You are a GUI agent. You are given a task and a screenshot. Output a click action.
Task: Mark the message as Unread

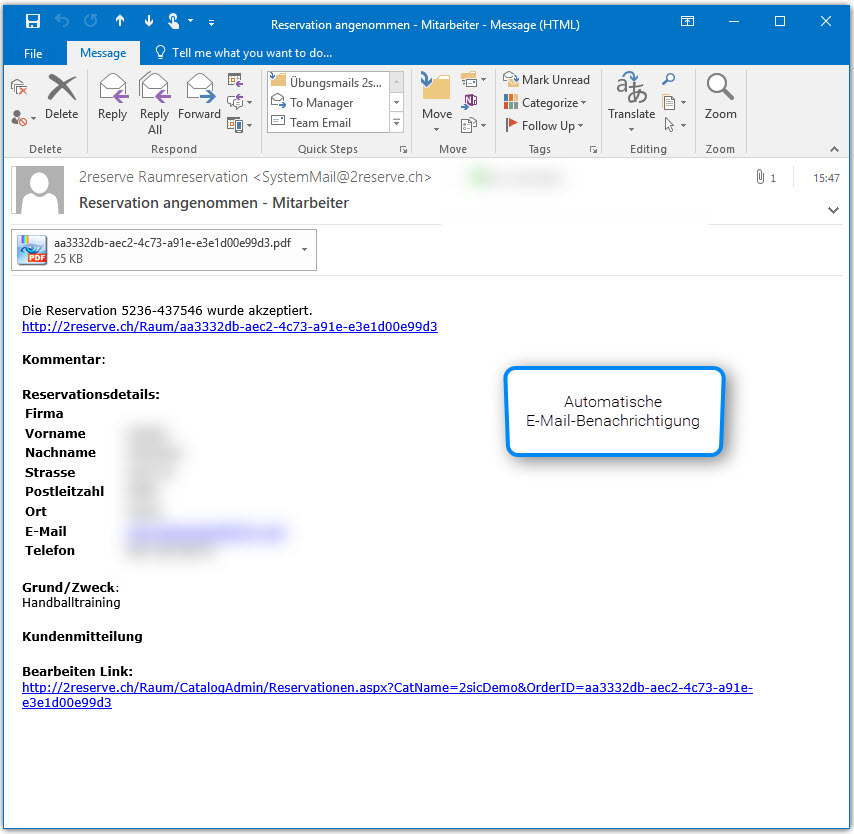(x=547, y=79)
